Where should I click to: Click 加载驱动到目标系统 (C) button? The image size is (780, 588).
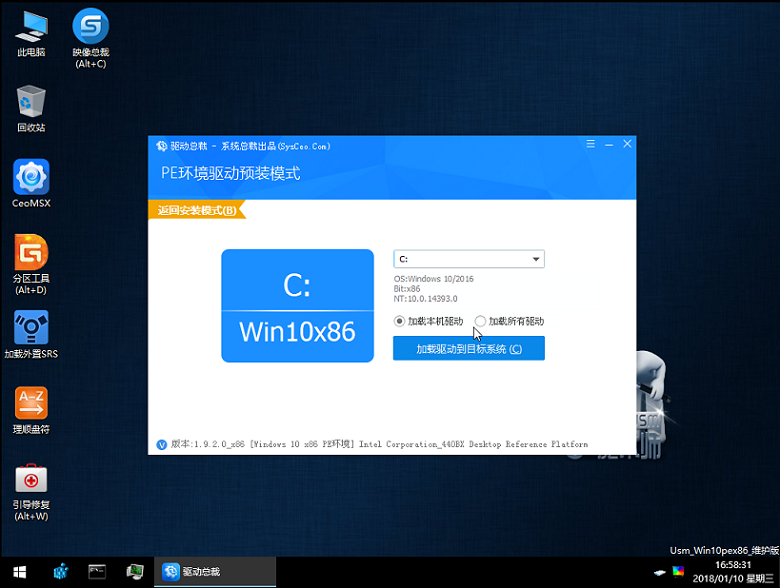[469, 349]
